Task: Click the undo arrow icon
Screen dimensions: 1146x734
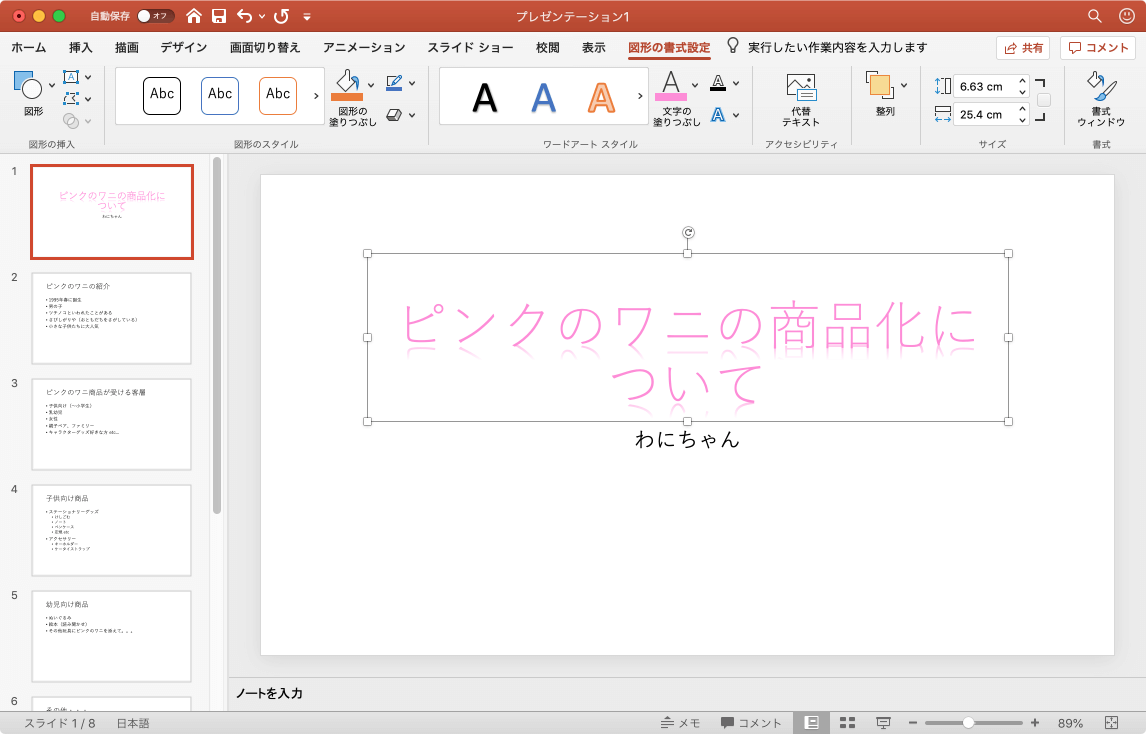Action: pos(245,16)
